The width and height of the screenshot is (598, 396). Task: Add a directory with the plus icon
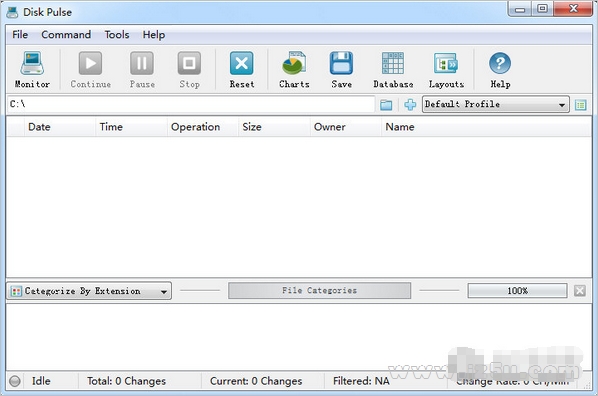point(410,105)
